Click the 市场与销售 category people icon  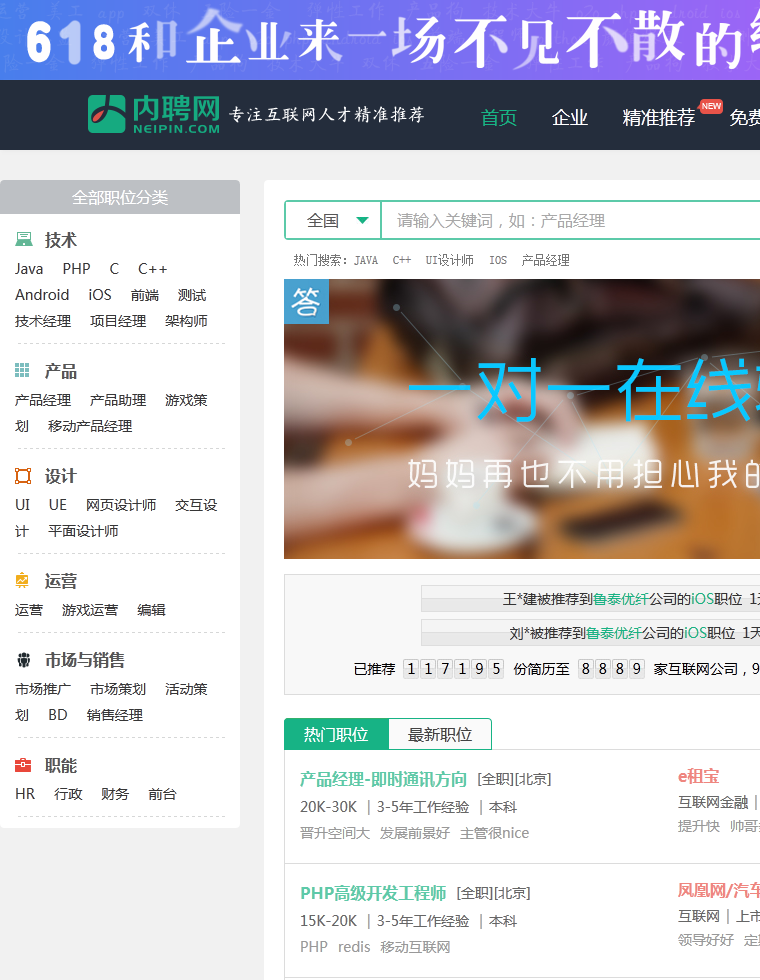[24, 660]
